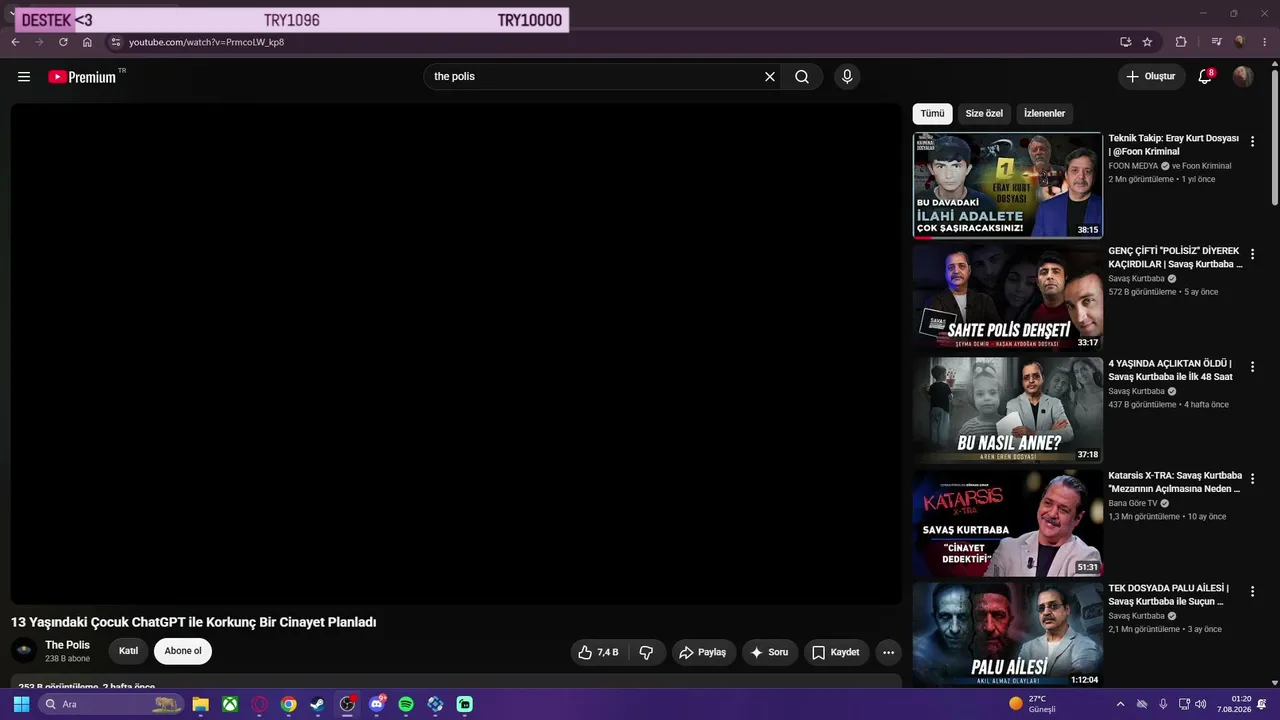Open options for 4 Yaşında Açlıktan video
The image size is (1280, 720).
coord(1252,367)
